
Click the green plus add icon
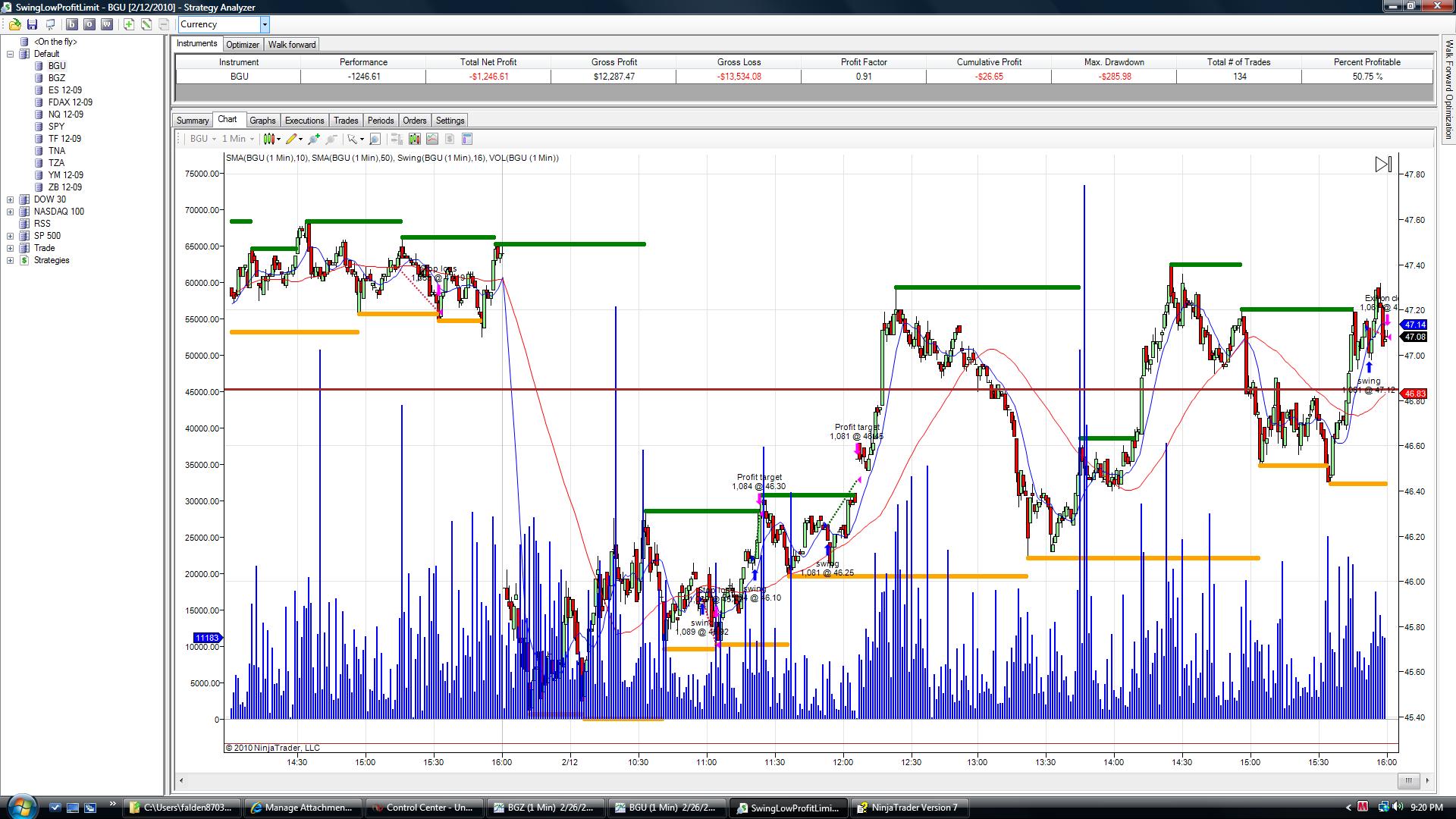(129, 24)
